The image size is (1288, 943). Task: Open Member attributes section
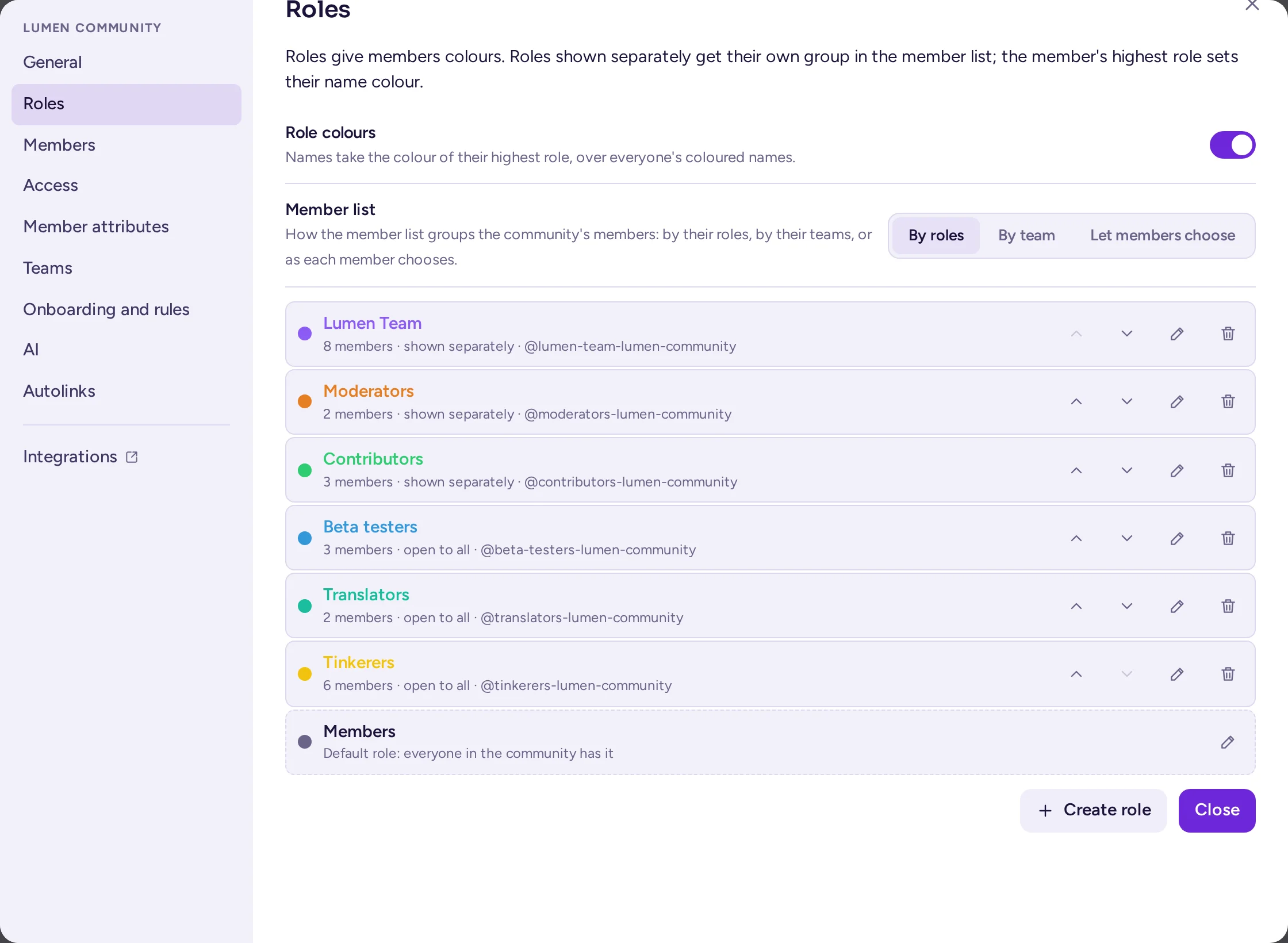point(126,227)
